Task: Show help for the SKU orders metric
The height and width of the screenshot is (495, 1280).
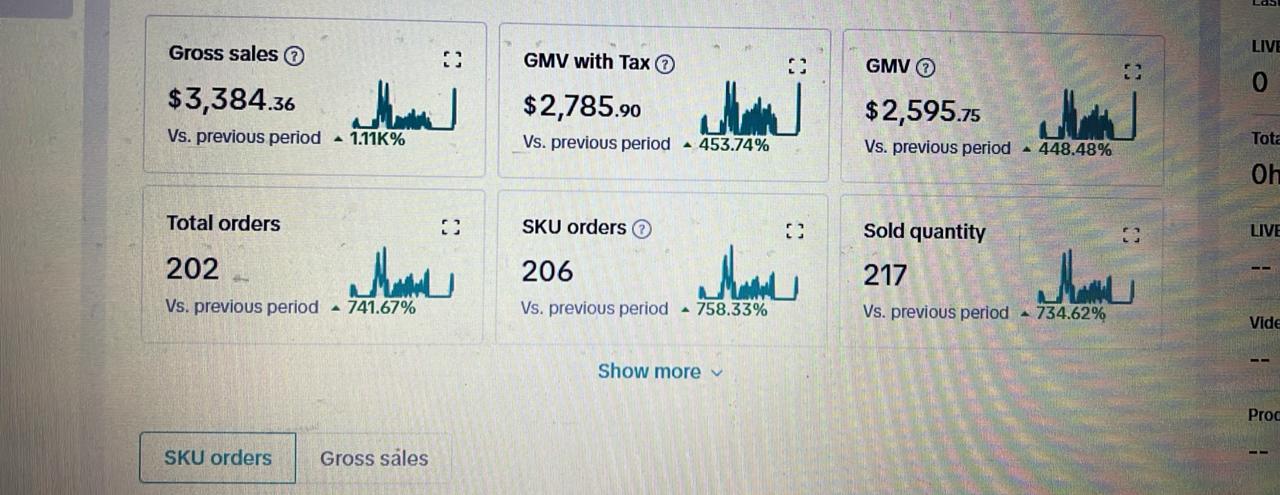Action: (641, 229)
